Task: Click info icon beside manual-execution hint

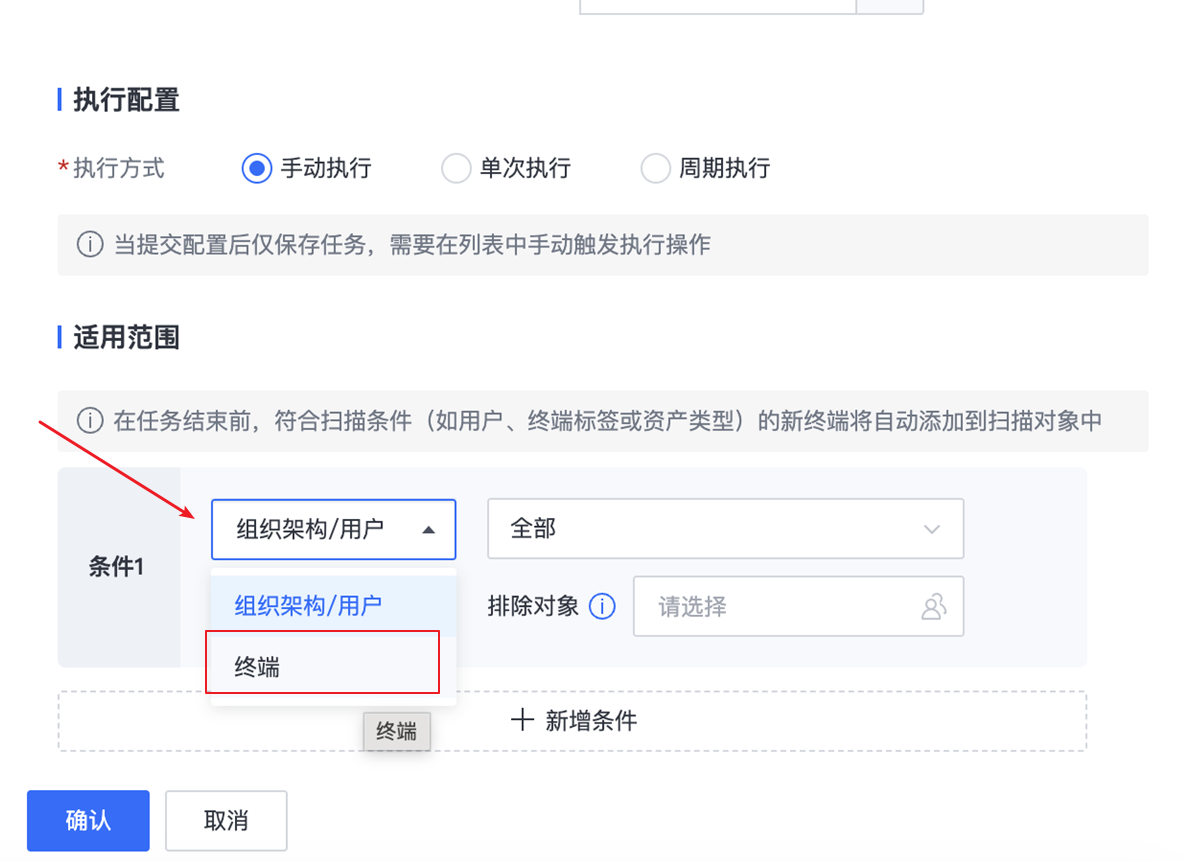Action: click(90, 245)
